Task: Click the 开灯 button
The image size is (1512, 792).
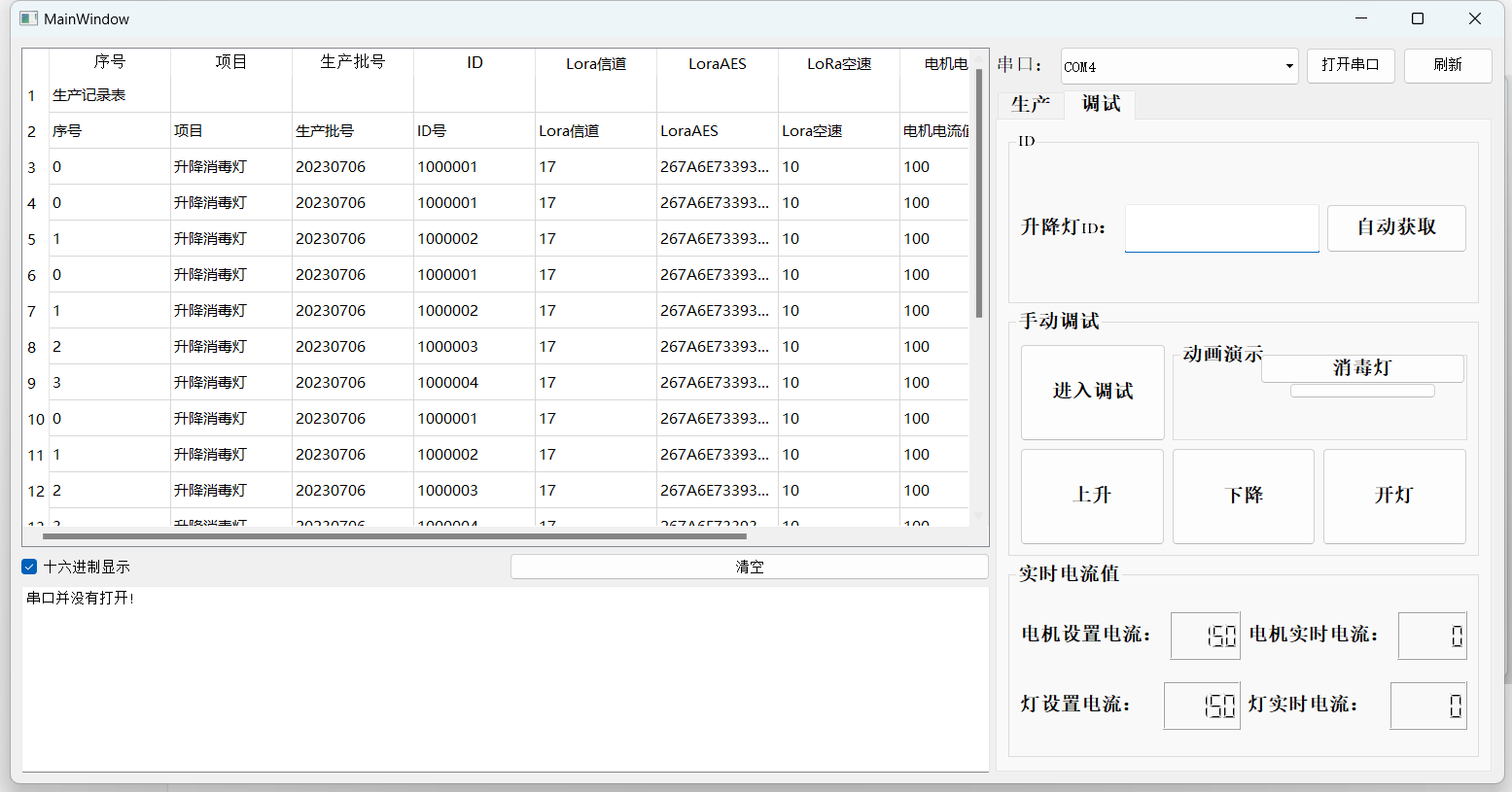Action: tap(1393, 496)
